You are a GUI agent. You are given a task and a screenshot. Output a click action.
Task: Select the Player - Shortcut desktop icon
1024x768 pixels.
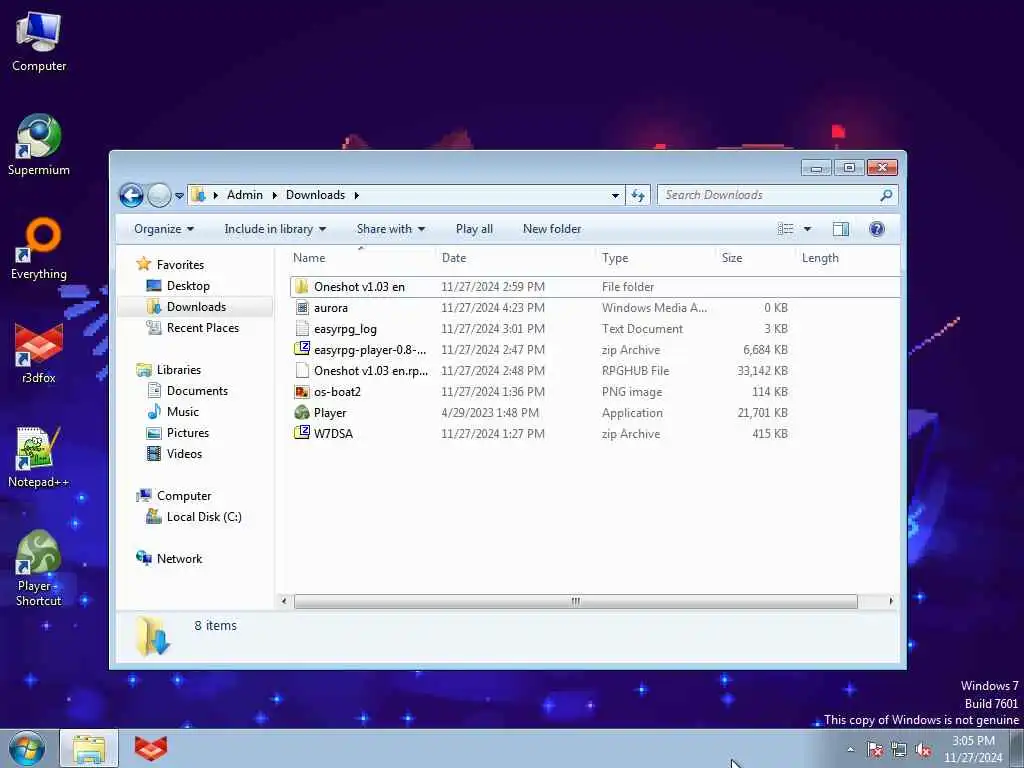pyautogui.click(x=39, y=568)
